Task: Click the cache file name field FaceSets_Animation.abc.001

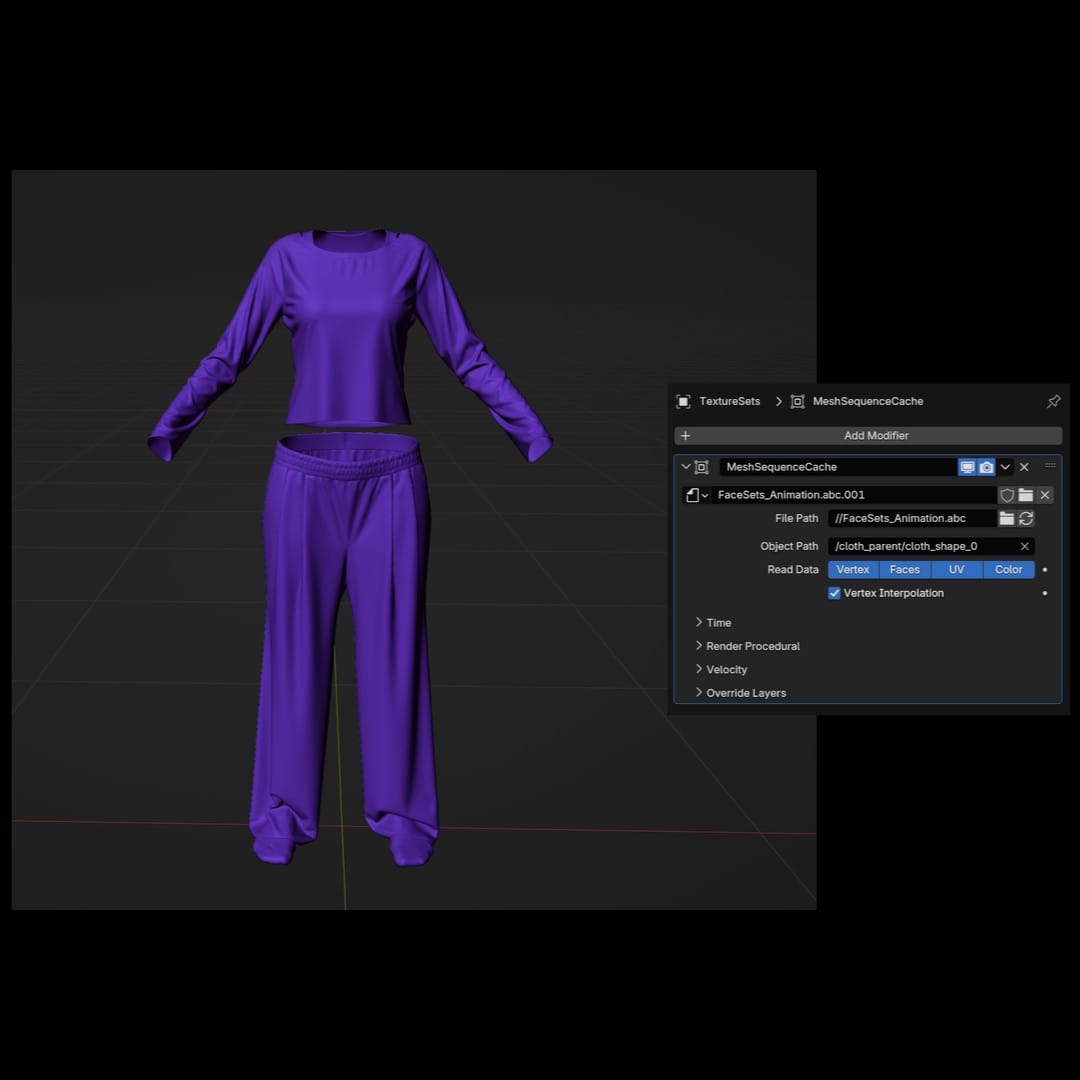Action: 854,495
